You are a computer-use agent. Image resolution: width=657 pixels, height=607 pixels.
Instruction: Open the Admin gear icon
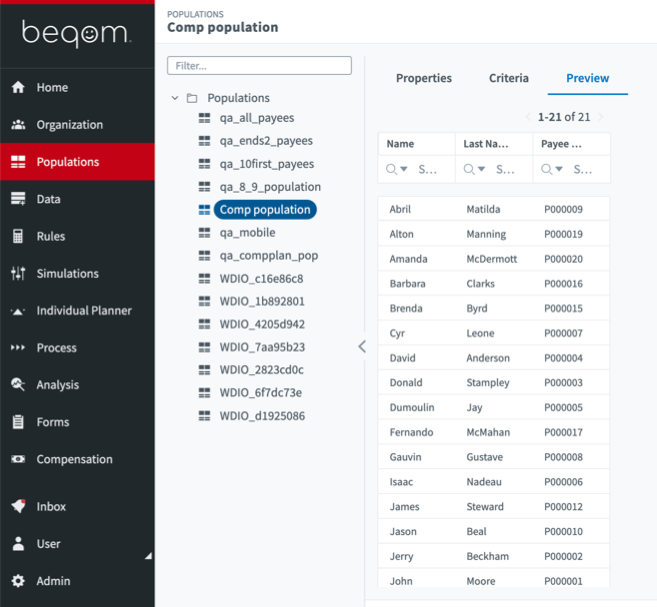click(18, 581)
